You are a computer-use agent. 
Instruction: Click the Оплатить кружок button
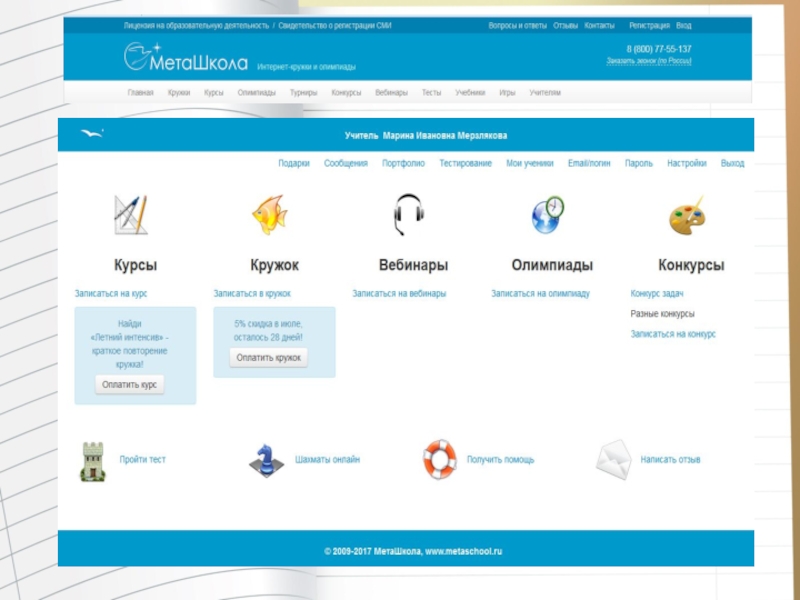tap(269, 358)
